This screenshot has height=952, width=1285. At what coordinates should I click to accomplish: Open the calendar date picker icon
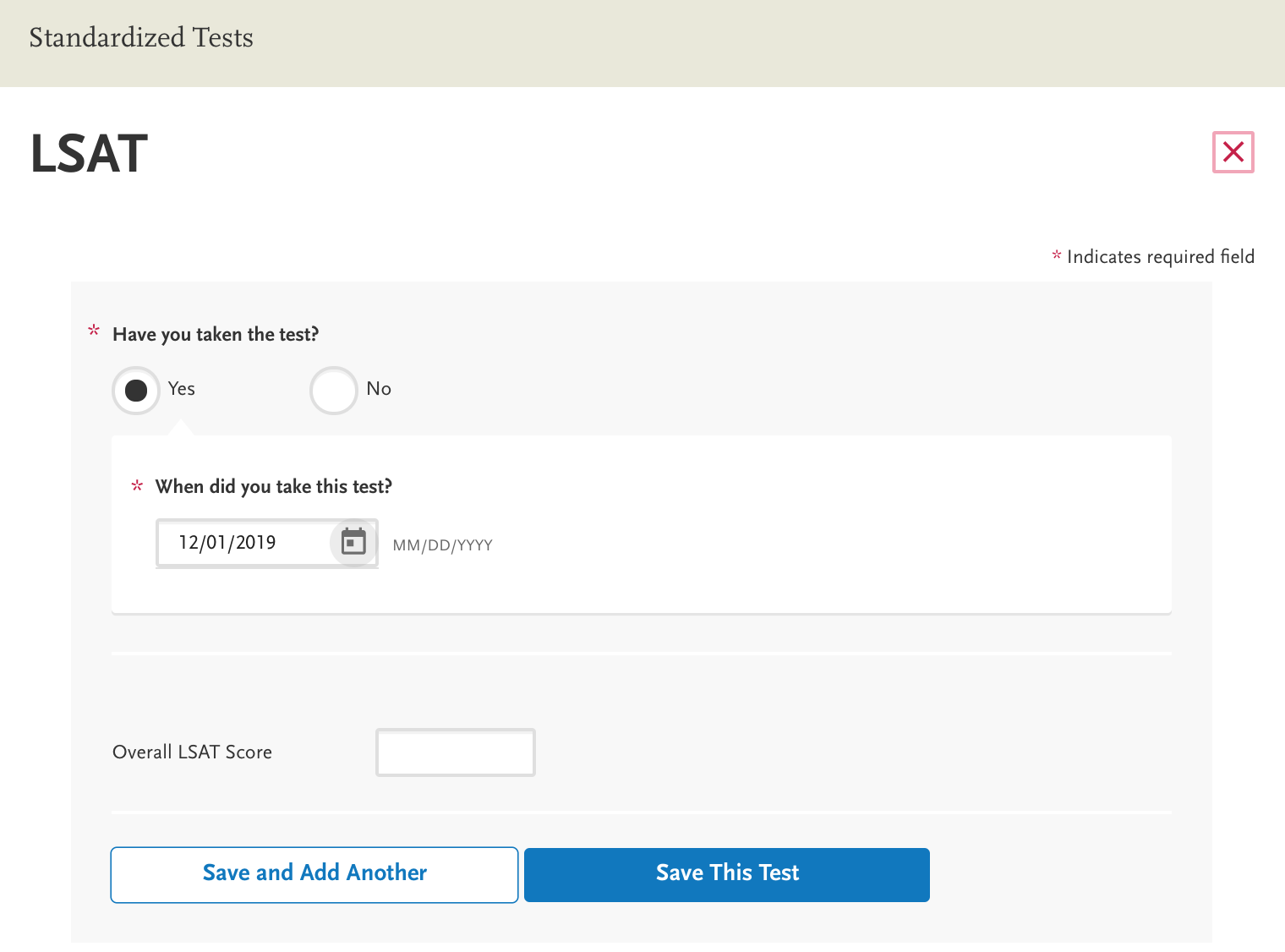(353, 542)
